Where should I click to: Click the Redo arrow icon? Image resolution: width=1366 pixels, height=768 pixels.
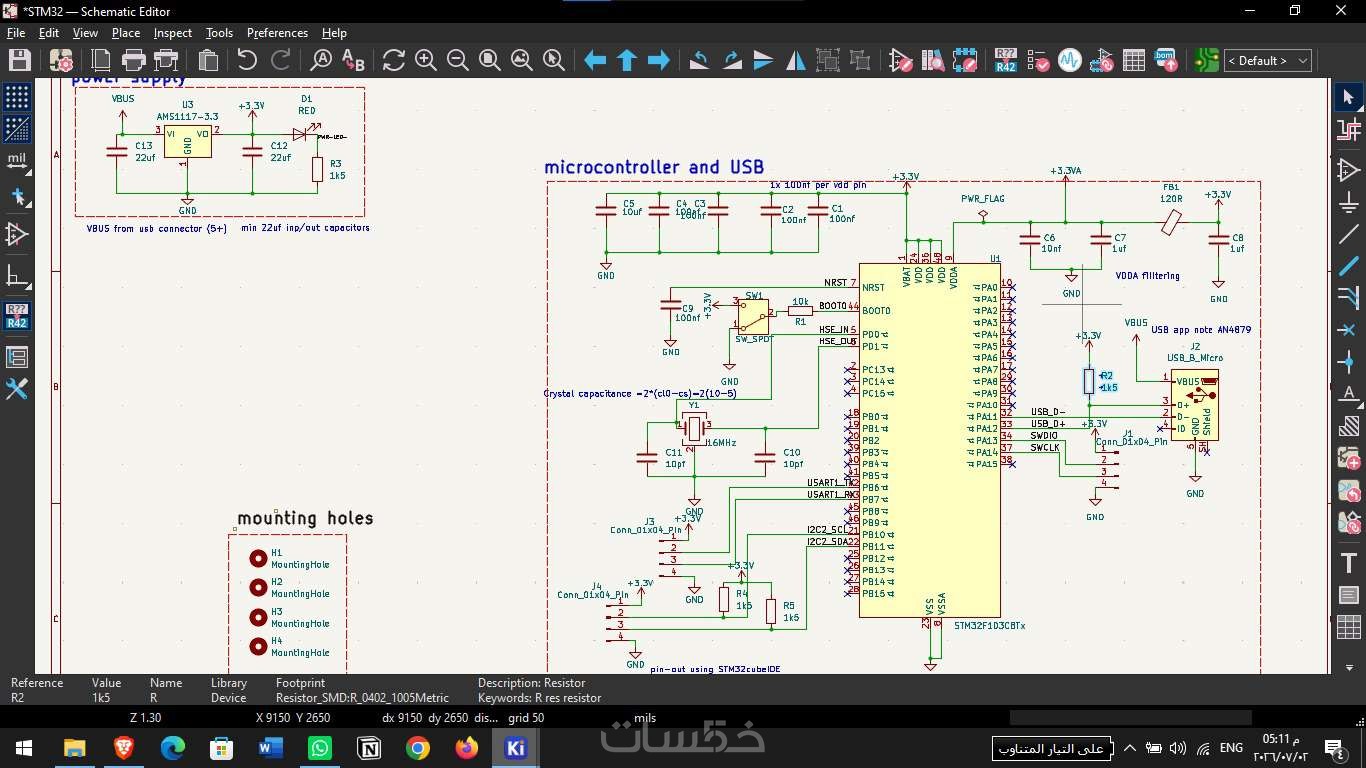pos(281,60)
